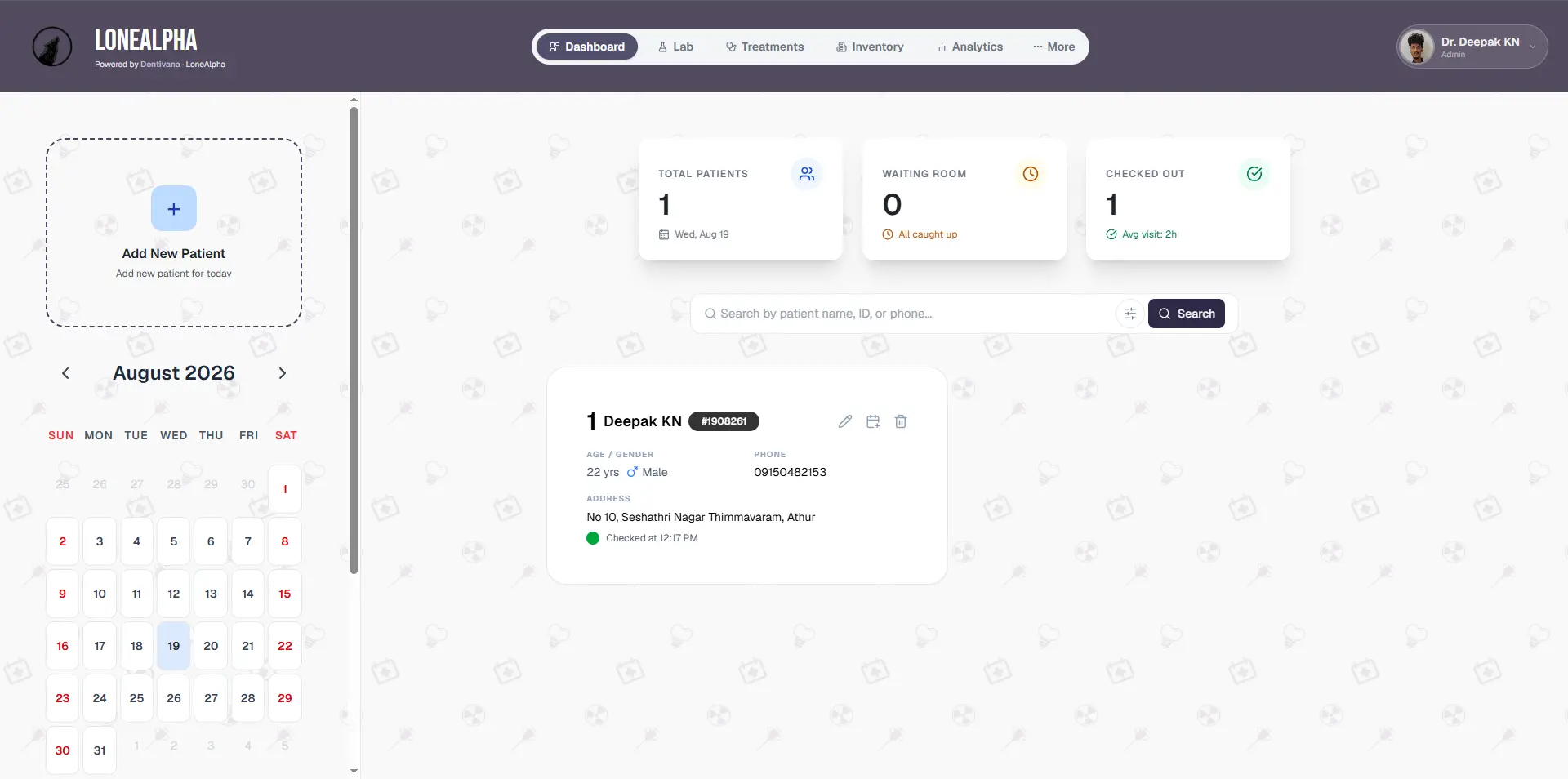
Task: Switch to the Dashboard tab
Action: 587,47
